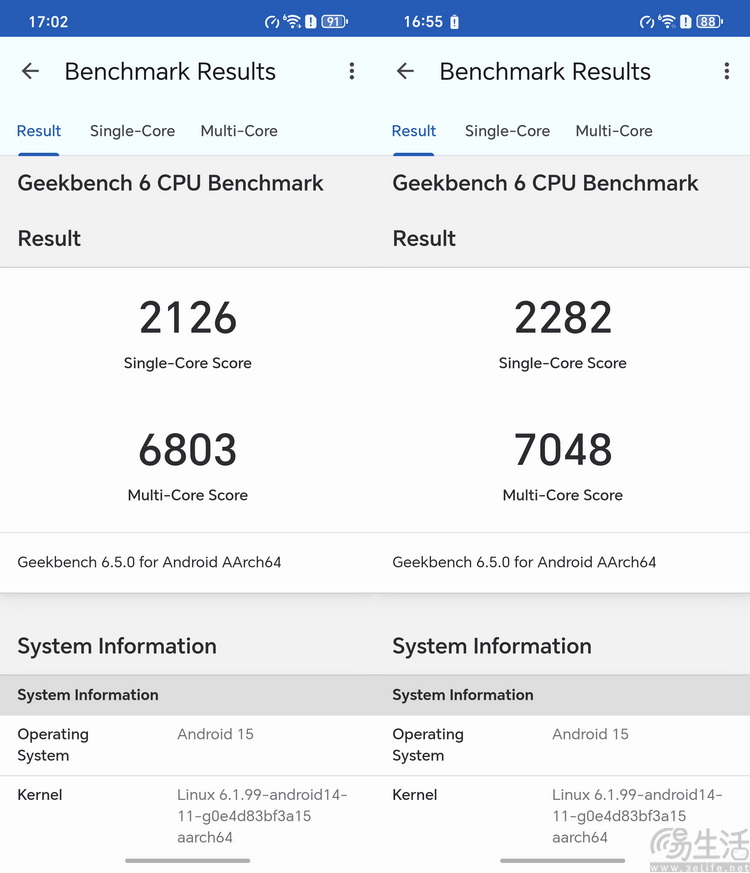Tap the small battery icon next to 16:55
This screenshot has height=873, width=750.
455,21
